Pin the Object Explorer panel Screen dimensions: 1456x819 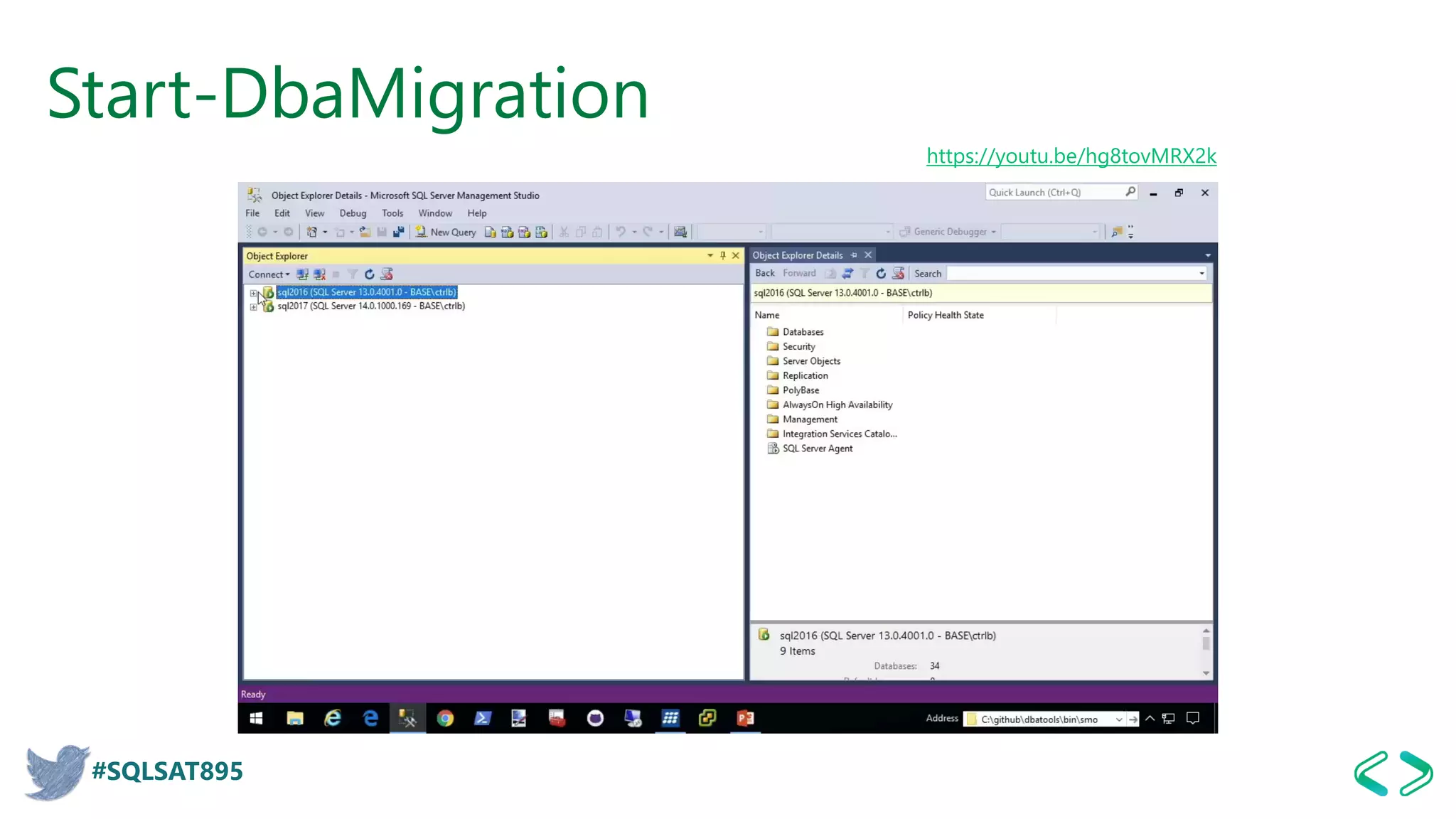tap(722, 256)
